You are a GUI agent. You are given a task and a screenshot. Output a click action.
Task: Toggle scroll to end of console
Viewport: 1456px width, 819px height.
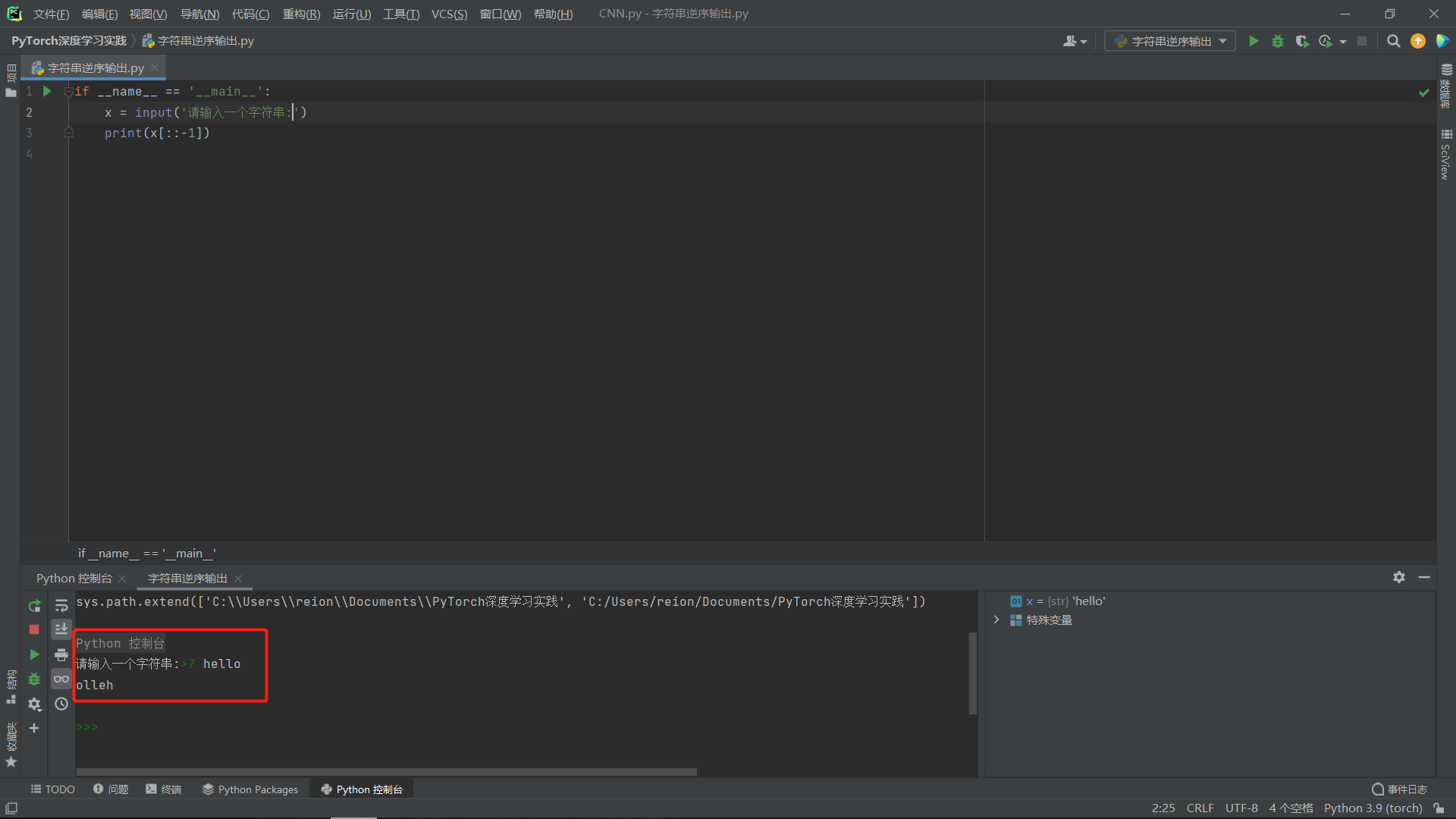pos(61,629)
